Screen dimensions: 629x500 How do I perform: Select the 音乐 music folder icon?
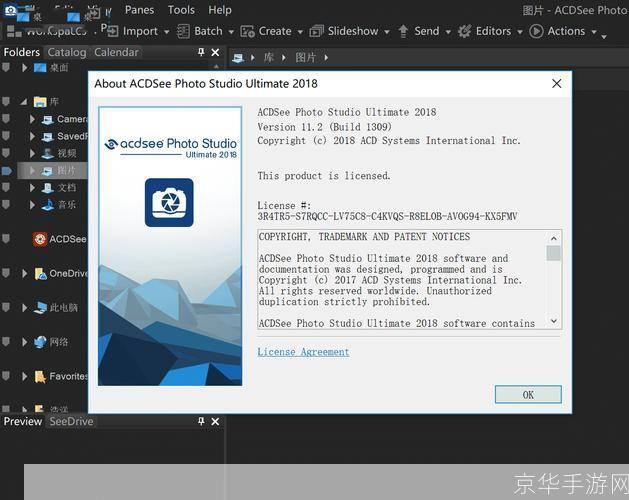(x=48, y=205)
